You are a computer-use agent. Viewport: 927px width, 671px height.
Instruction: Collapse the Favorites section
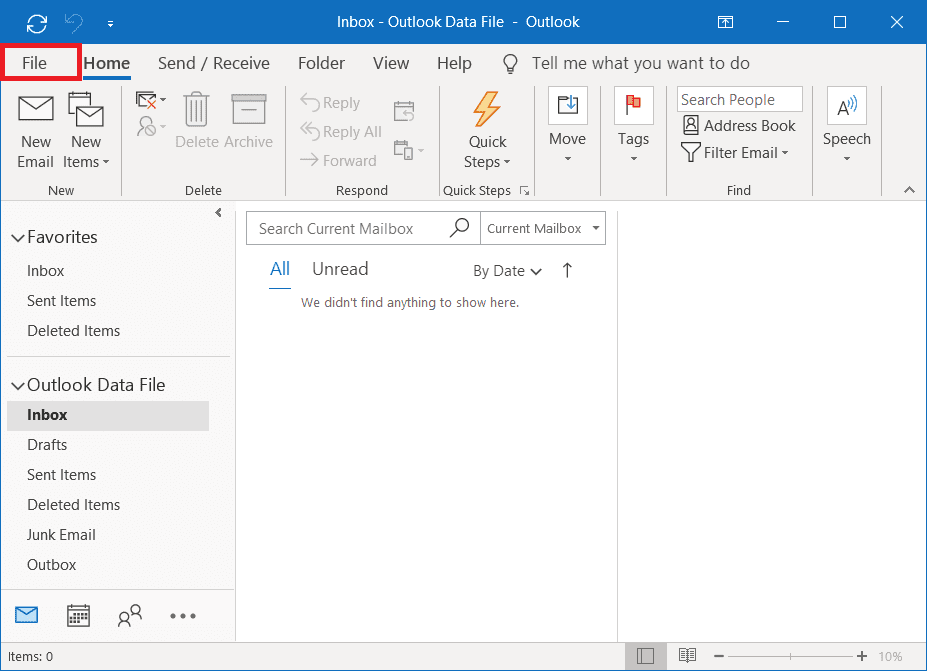tap(18, 238)
